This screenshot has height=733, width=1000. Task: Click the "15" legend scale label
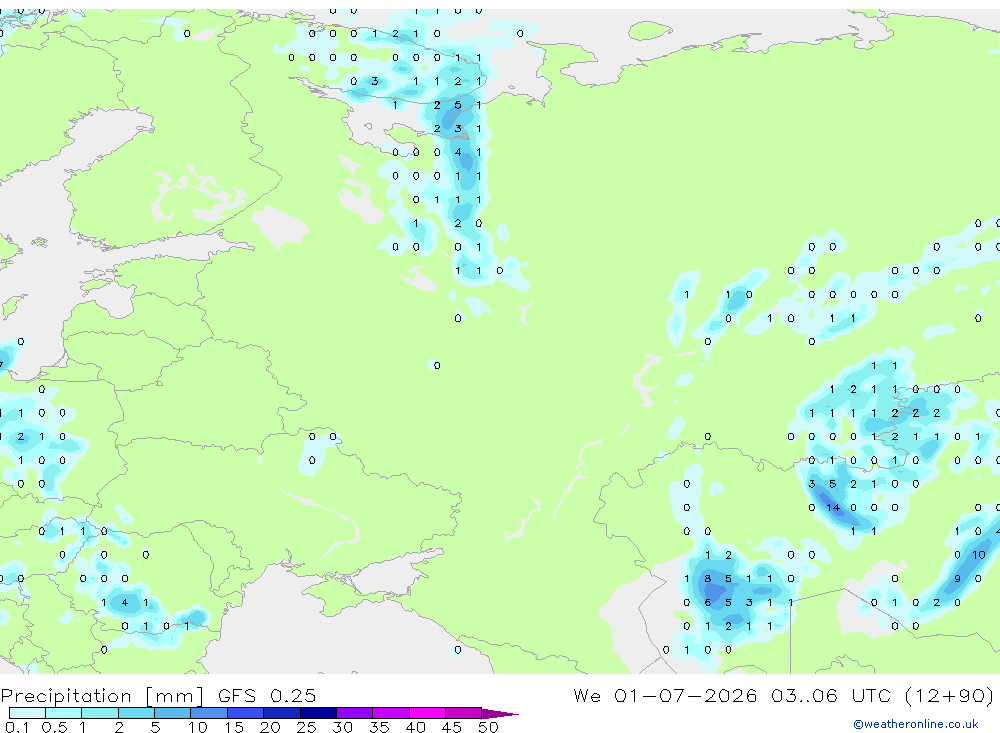233,727
